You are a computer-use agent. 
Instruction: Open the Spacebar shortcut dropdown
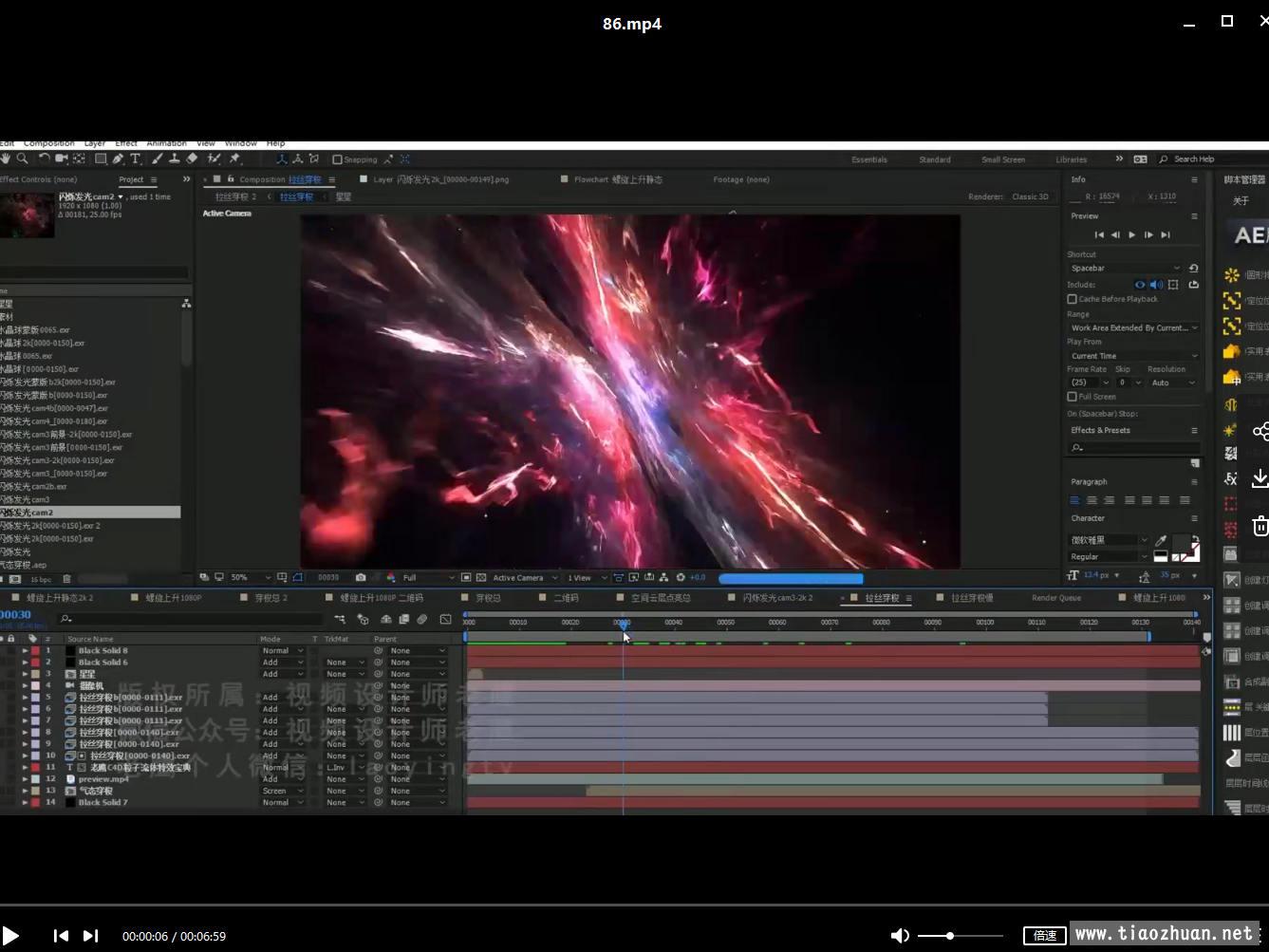tap(1126, 269)
